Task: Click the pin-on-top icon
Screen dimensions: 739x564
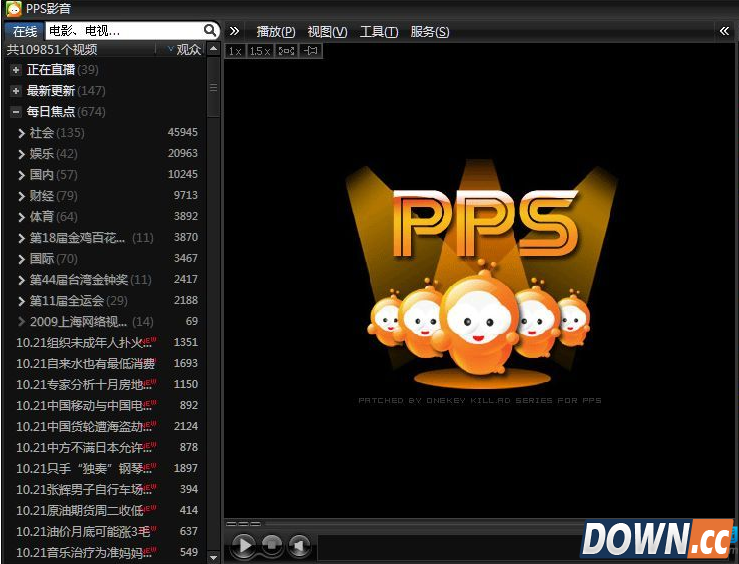Action: tap(311, 50)
